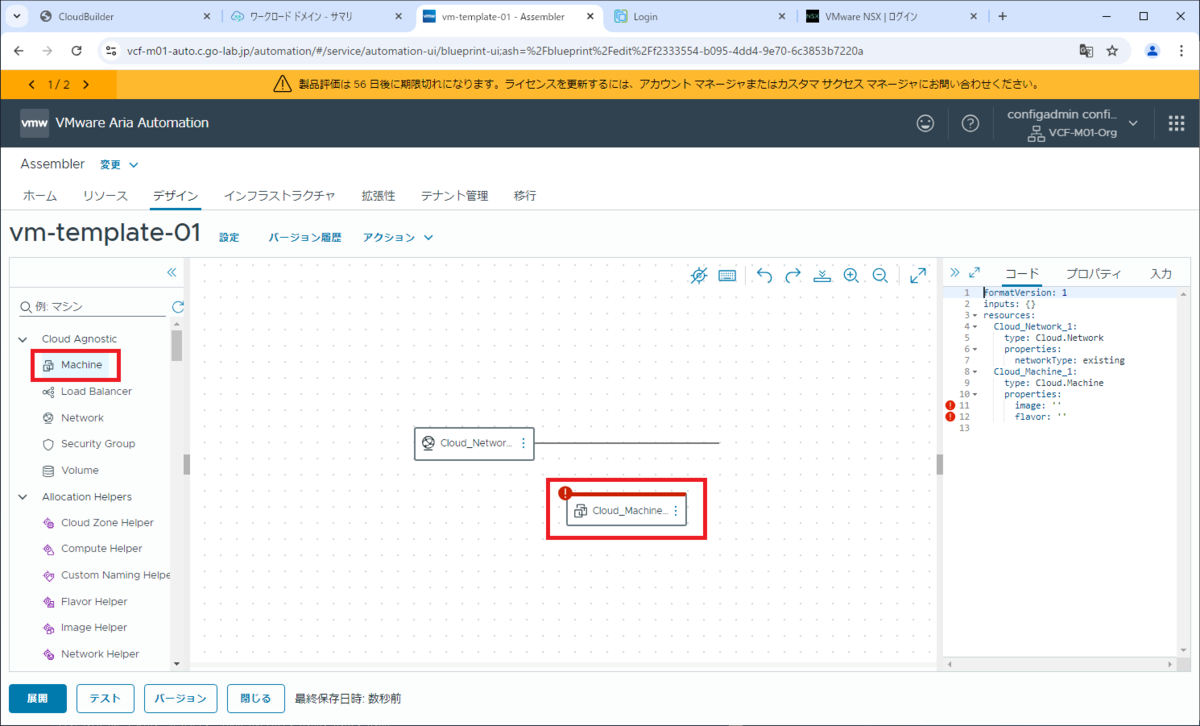Click the テスト button
This screenshot has height=726, width=1200.
[105, 698]
